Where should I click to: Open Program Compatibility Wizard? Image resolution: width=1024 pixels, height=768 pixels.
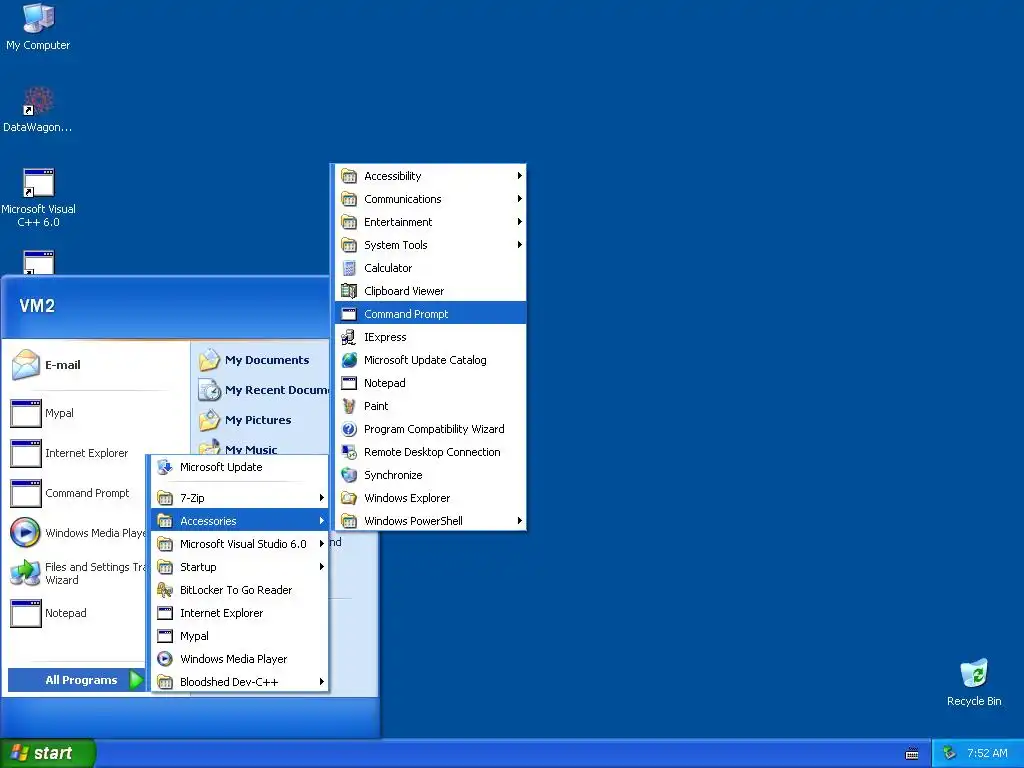click(x=430, y=429)
